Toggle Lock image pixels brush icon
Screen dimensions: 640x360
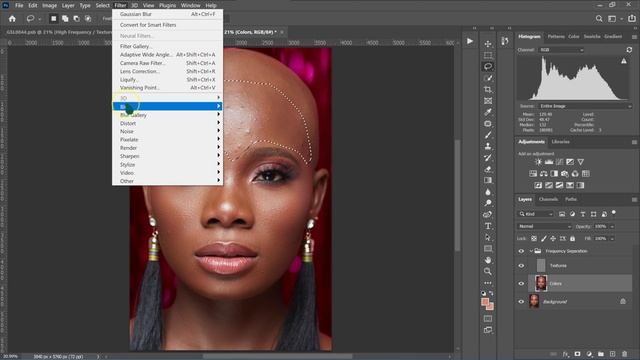[543, 238]
